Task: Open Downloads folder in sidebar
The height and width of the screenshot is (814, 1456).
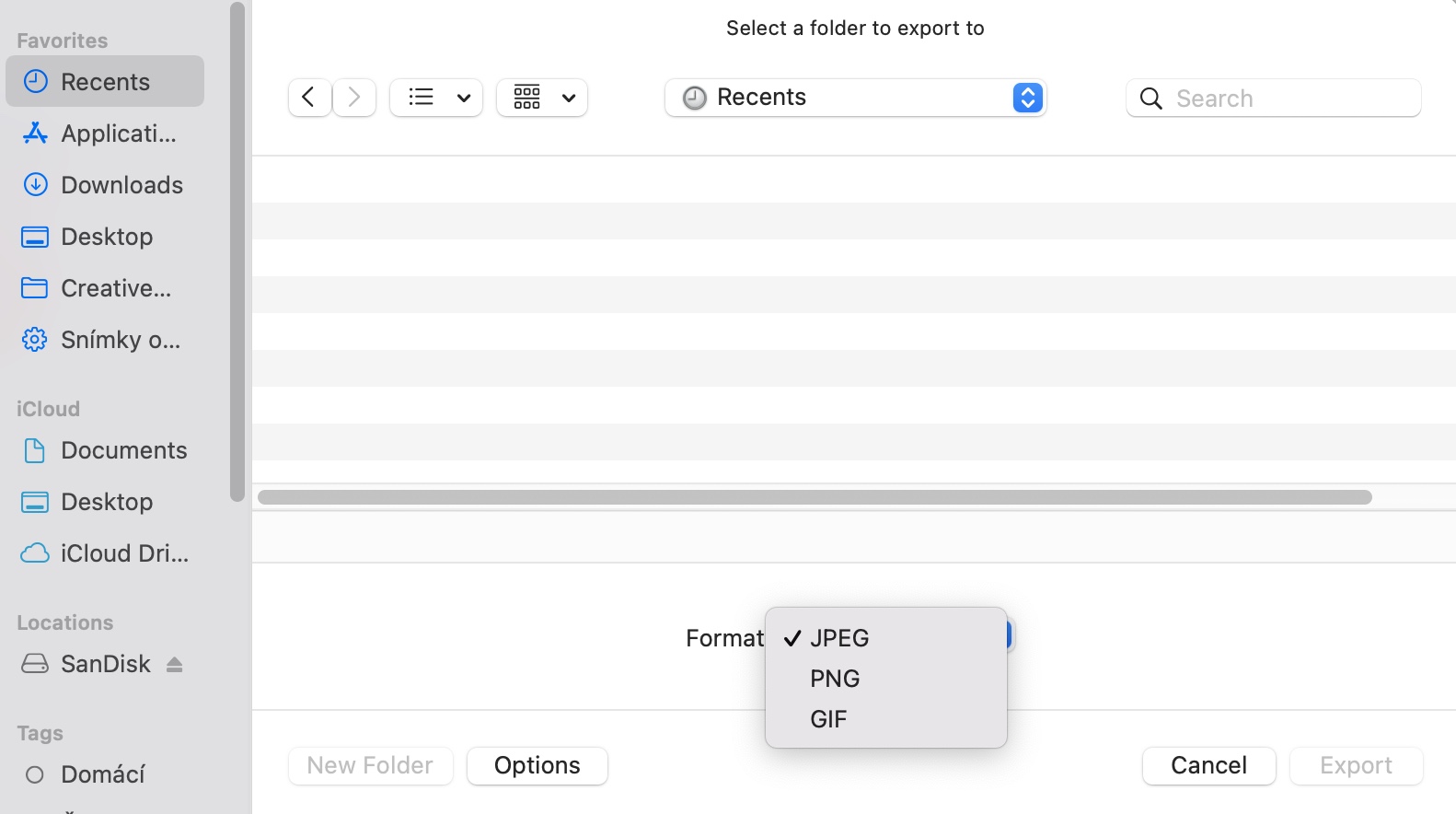Action: tap(121, 185)
